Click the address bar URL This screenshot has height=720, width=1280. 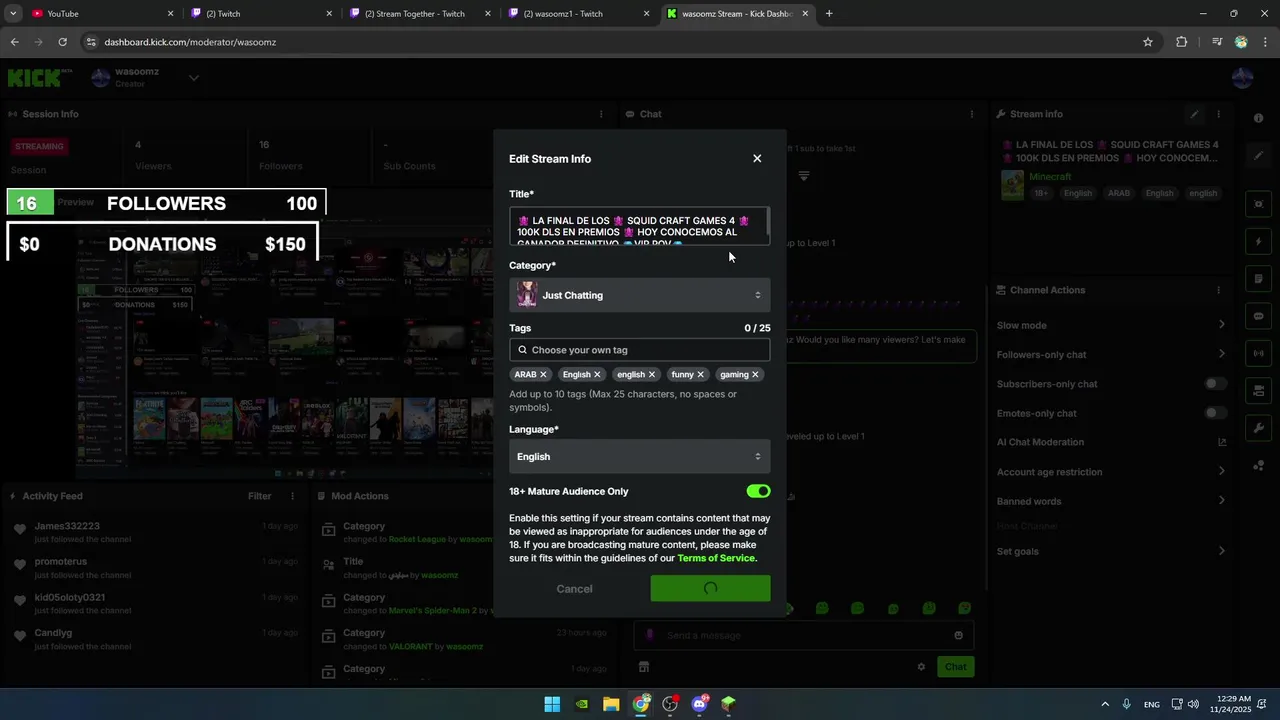pyautogui.click(x=190, y=42)
